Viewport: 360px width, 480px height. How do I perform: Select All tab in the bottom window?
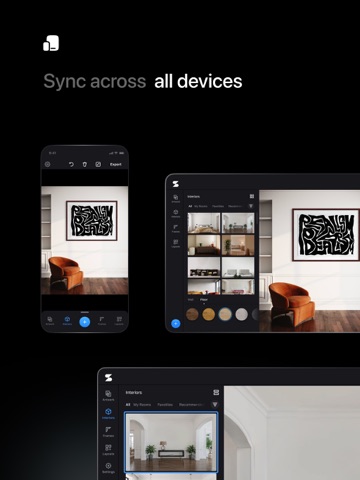click(x=128, y=405)
